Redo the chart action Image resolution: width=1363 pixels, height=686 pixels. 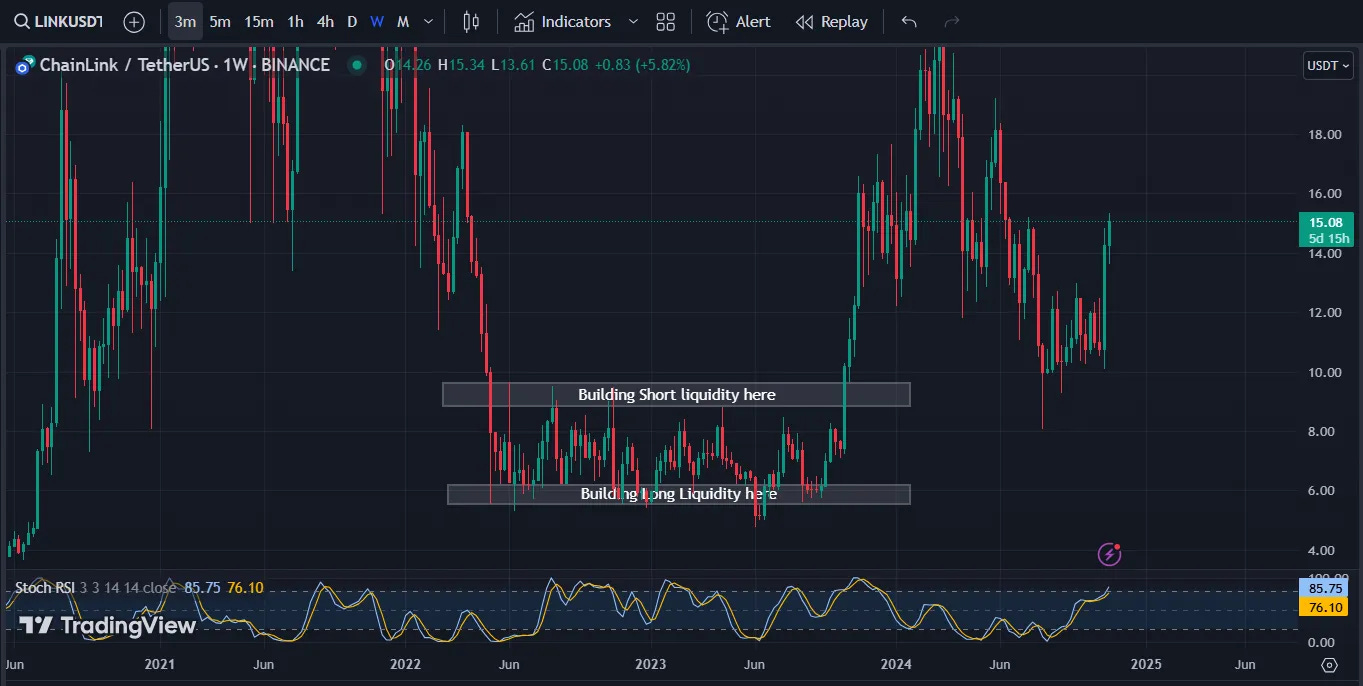[x=952, y=21]
